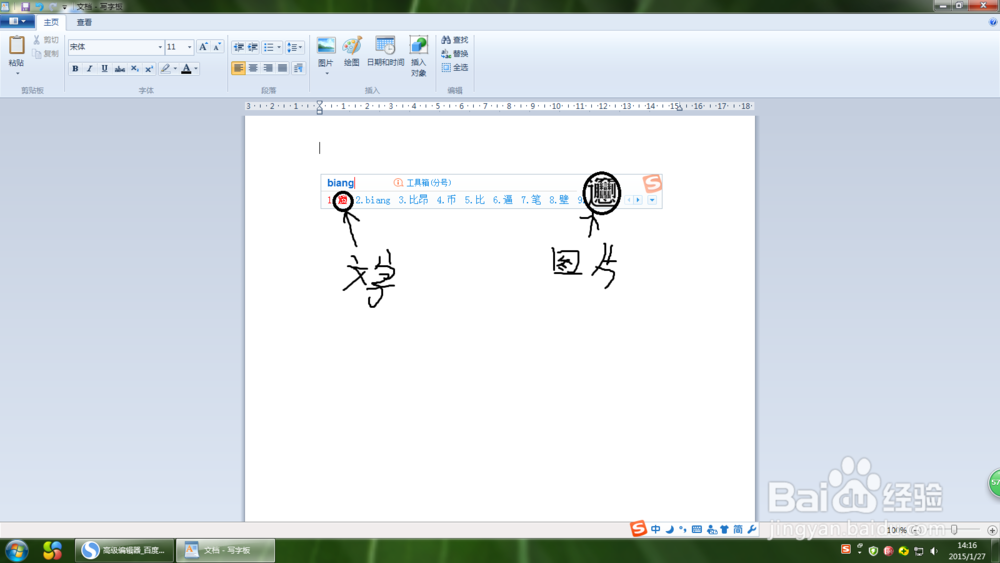
Task: Switch to the 查看 ribbon tab
Action: click(84, 22)
